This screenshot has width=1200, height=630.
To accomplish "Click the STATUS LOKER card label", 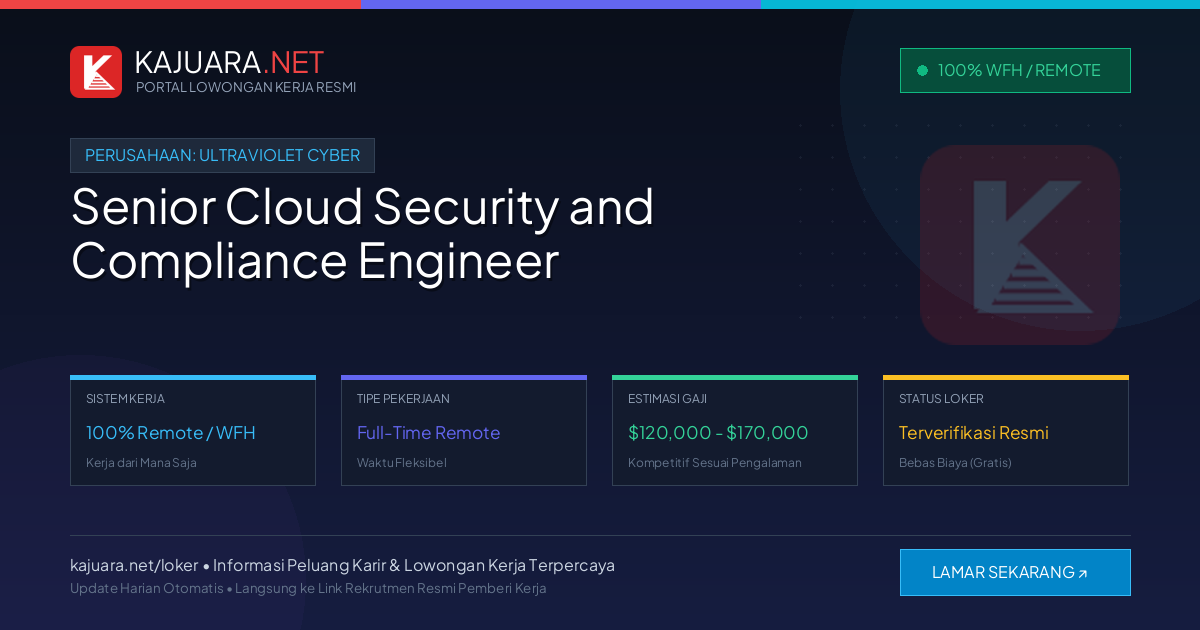I will pyautogui.click(x=941, y=398).
